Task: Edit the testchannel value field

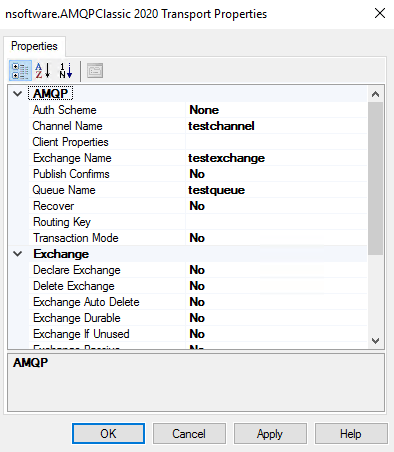Action: (x=276, y=126)
